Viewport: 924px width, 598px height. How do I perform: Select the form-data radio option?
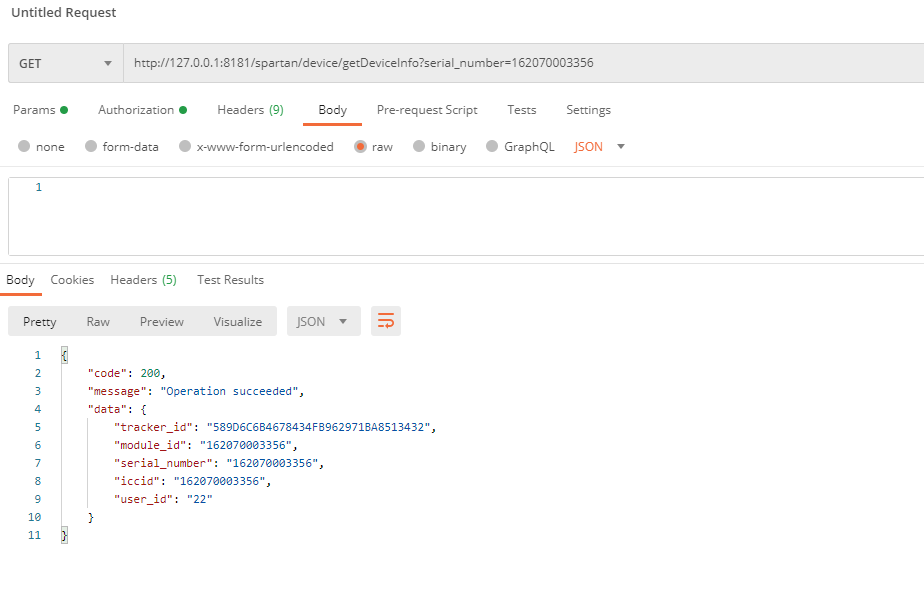91,146
